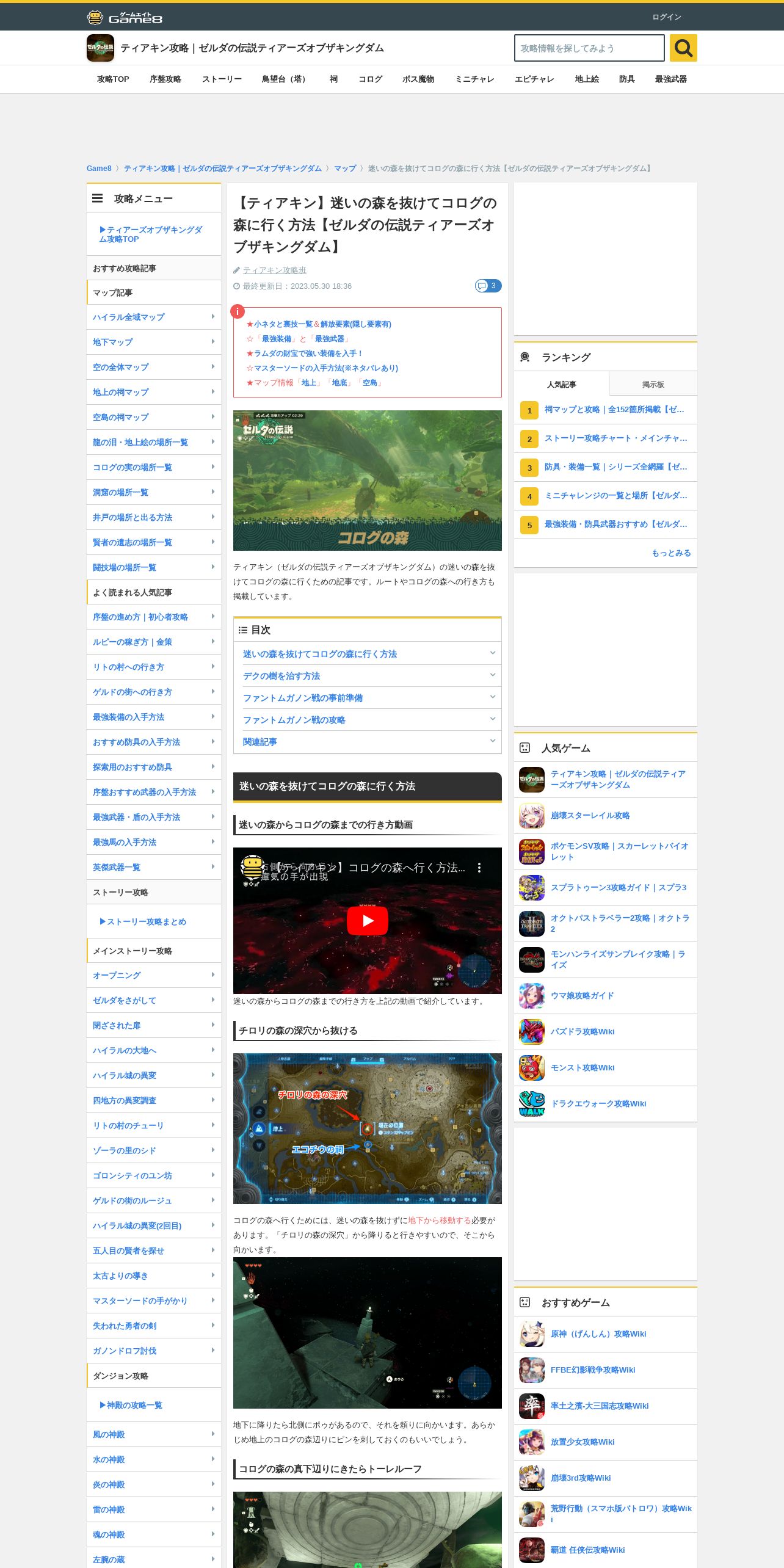Click Game8 breadcrumb link
Image resolution: width=784 pixels, height=1568 pixels.
(x=99, y=169)
